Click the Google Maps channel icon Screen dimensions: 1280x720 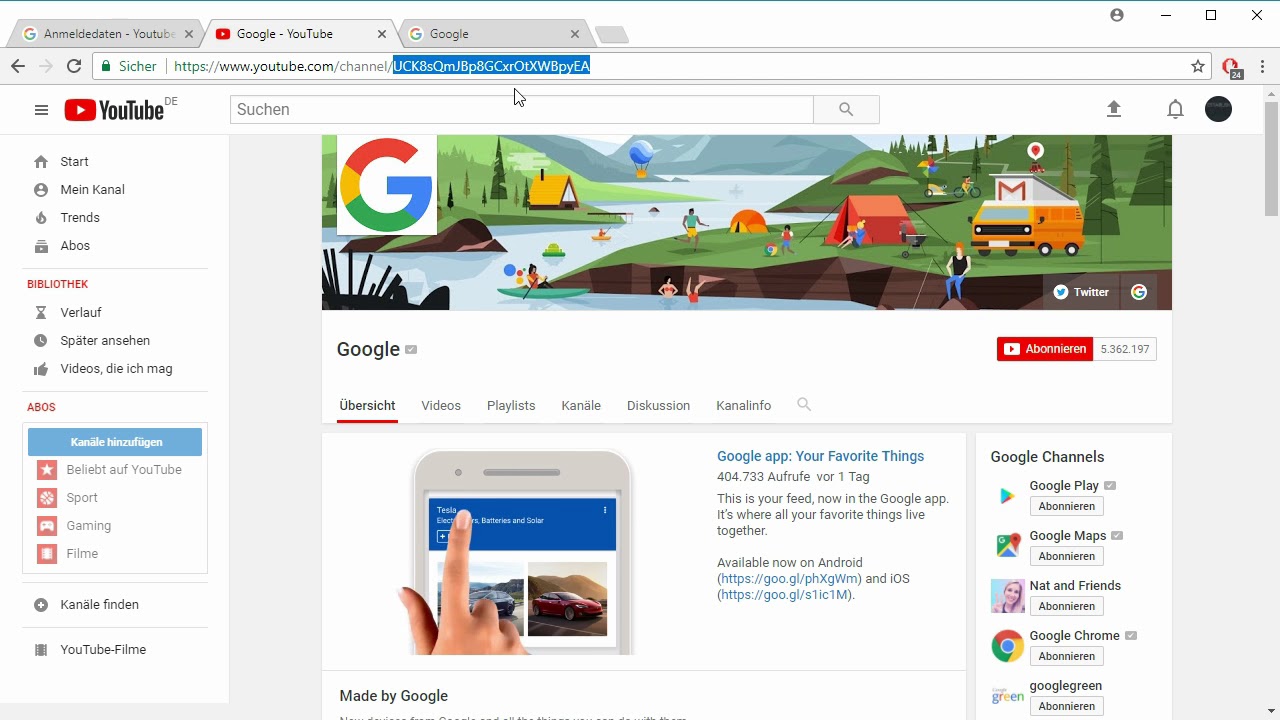pyautogui.click(x=1007, y=545)
